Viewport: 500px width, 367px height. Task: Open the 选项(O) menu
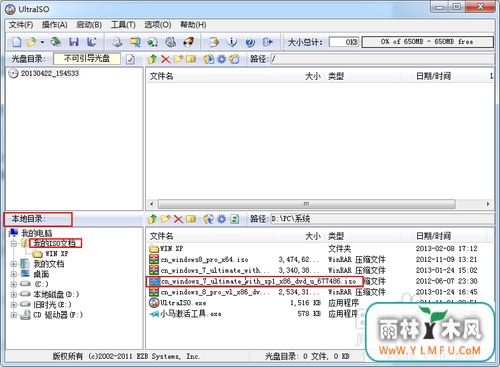click(158, 25)
